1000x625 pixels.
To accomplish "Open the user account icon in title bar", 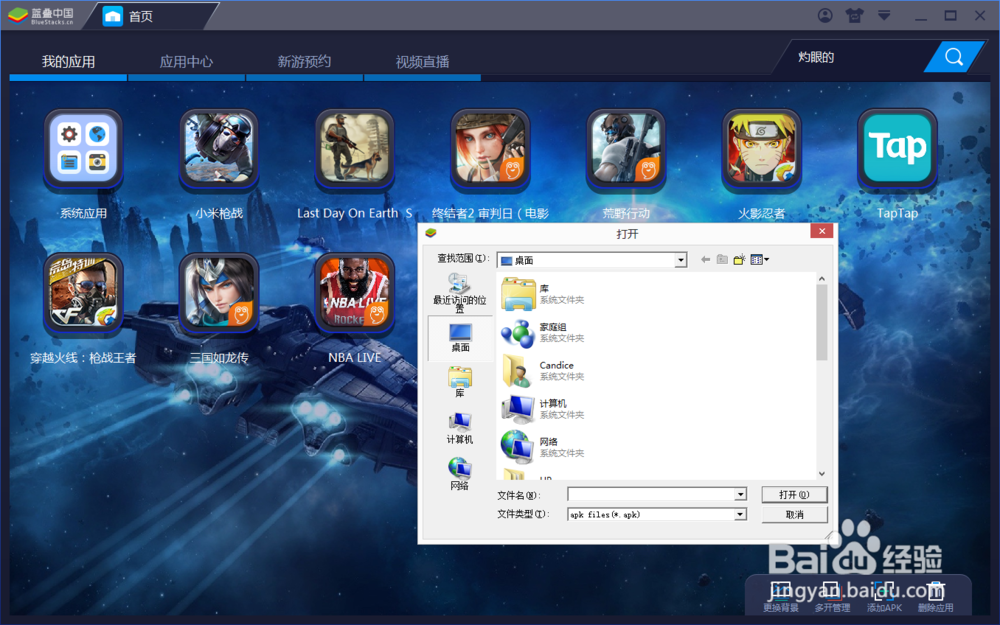I will pos(825,15).
